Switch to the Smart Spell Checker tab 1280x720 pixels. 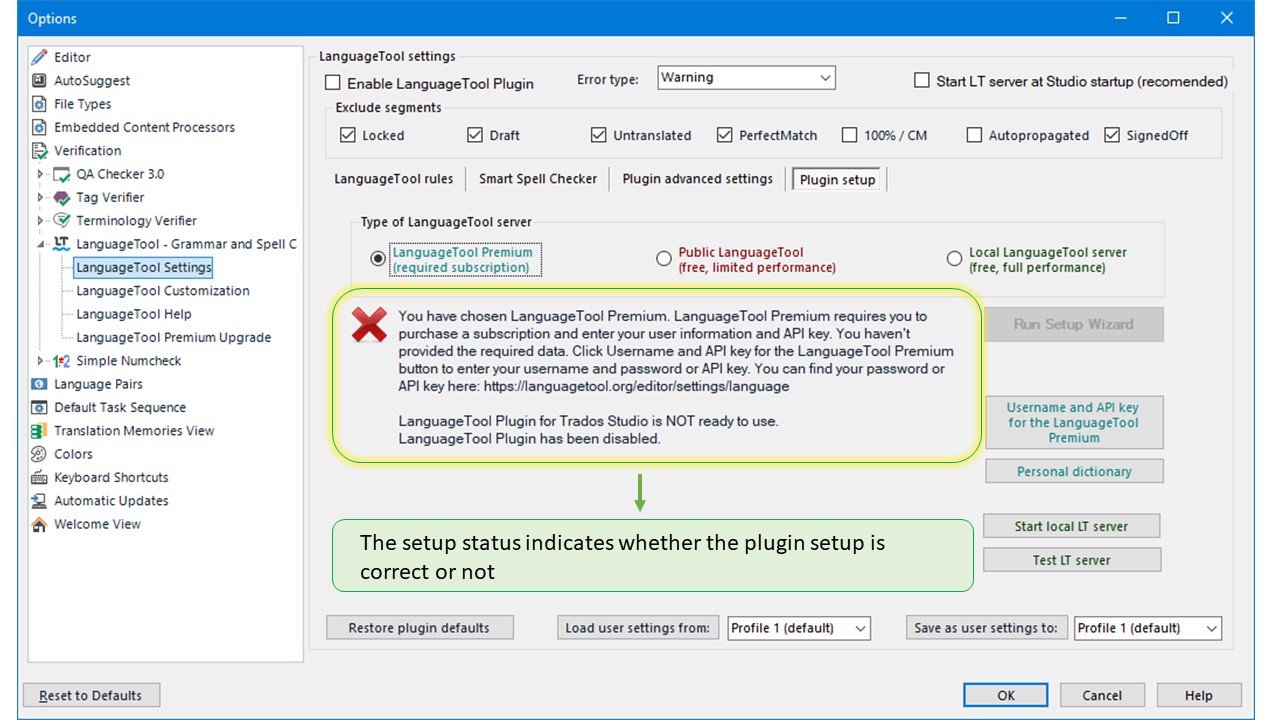click(x=537, y=179)
